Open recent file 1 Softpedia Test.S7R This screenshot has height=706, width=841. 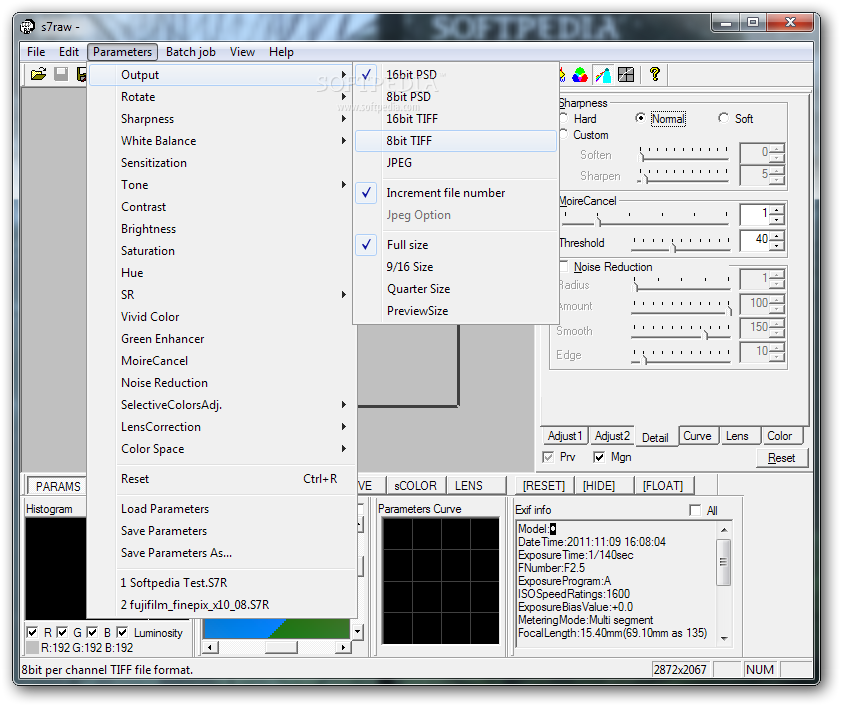222,583
